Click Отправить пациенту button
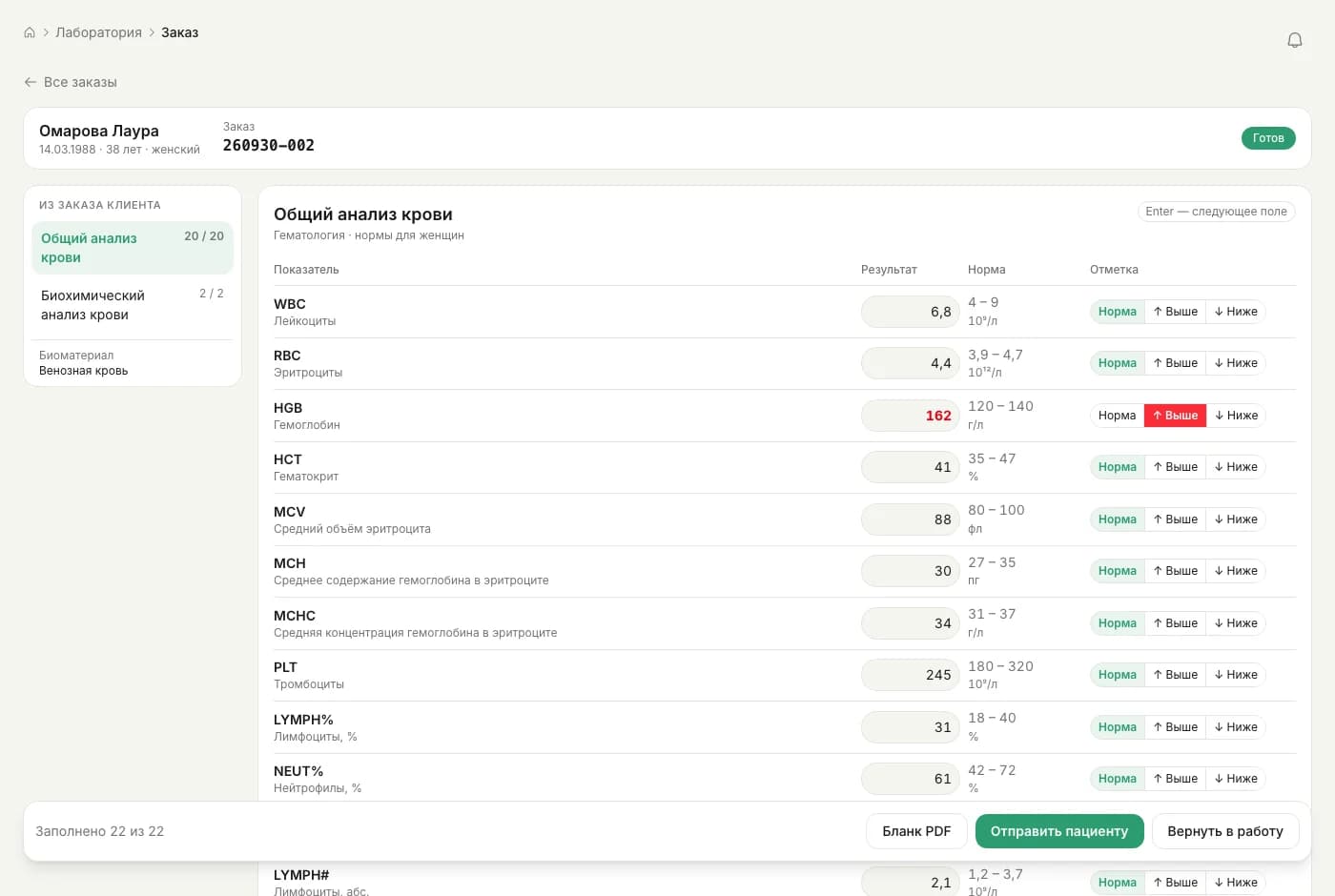This screenshot has width=1335, height=896. point(1059,831)
